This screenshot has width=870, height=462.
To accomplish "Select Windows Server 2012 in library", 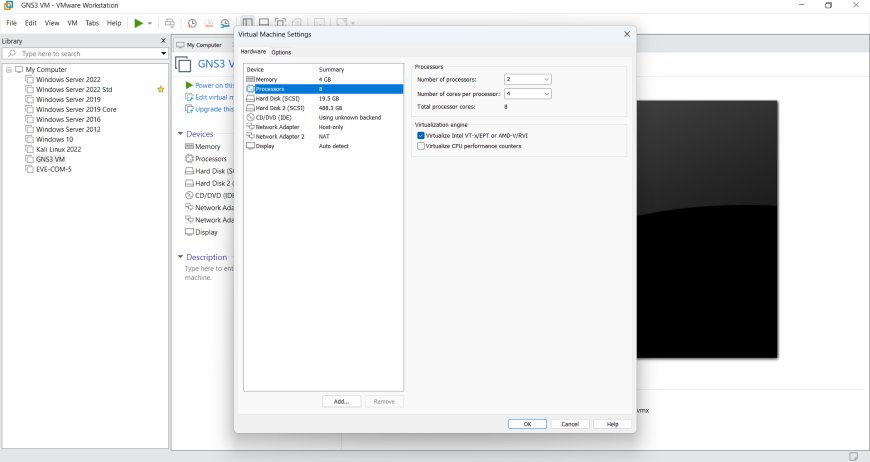I will [x=68, y=129].
